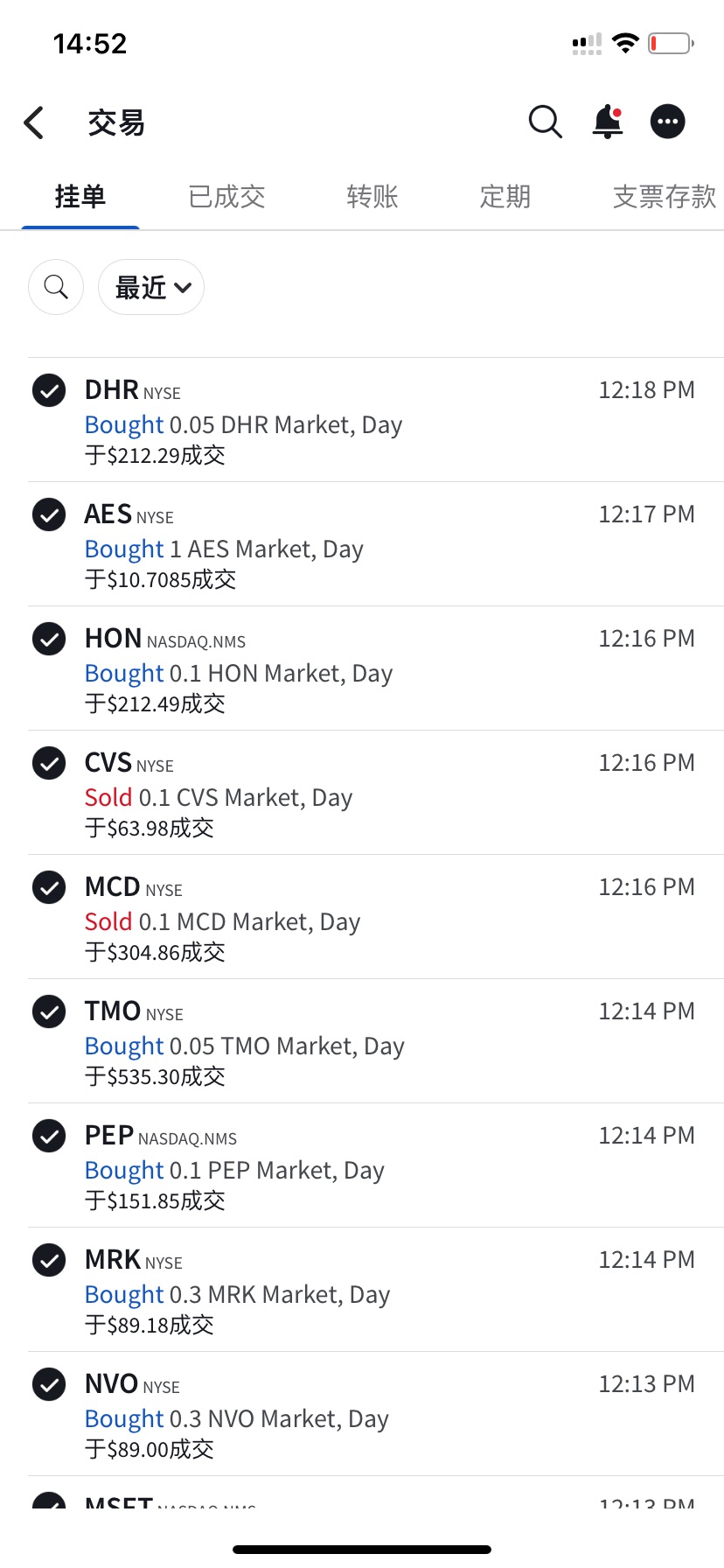This screenshot has height=1568, width=724.
Task: Tap the battery indicator in status bar
Action: click(671, 43)
